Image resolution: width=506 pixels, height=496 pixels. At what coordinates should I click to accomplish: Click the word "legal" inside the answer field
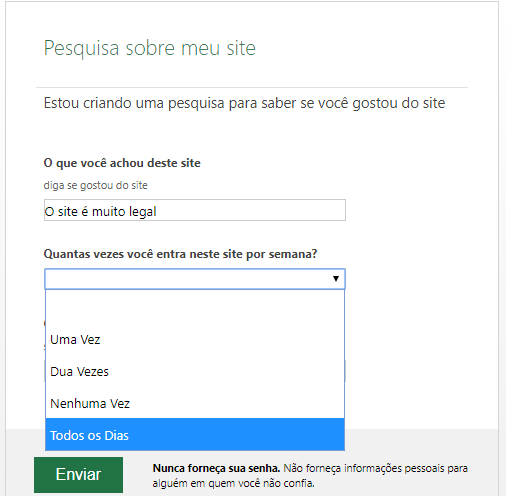click(143, 212)
